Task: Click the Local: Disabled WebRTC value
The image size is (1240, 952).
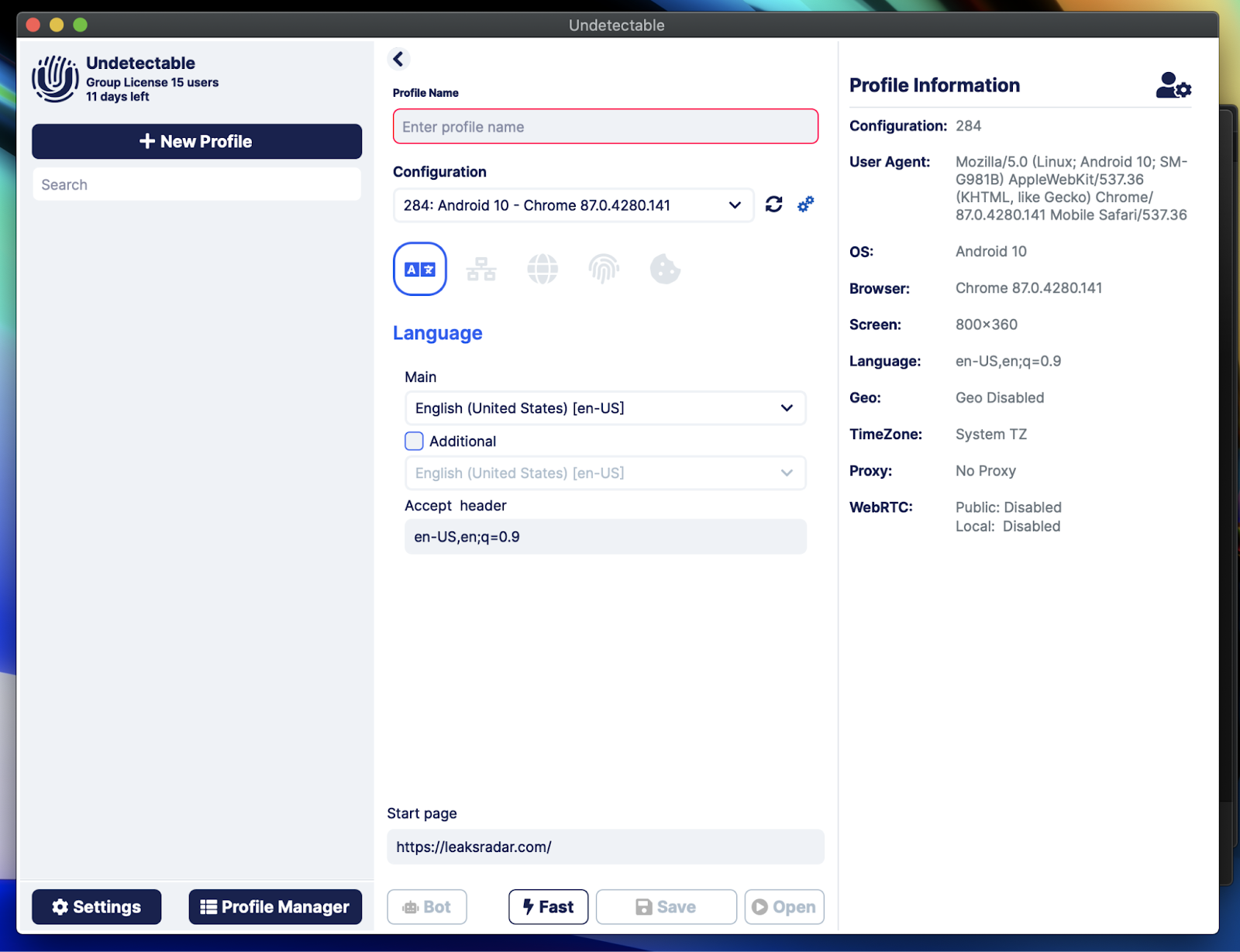Action: tap(1008, 527)
